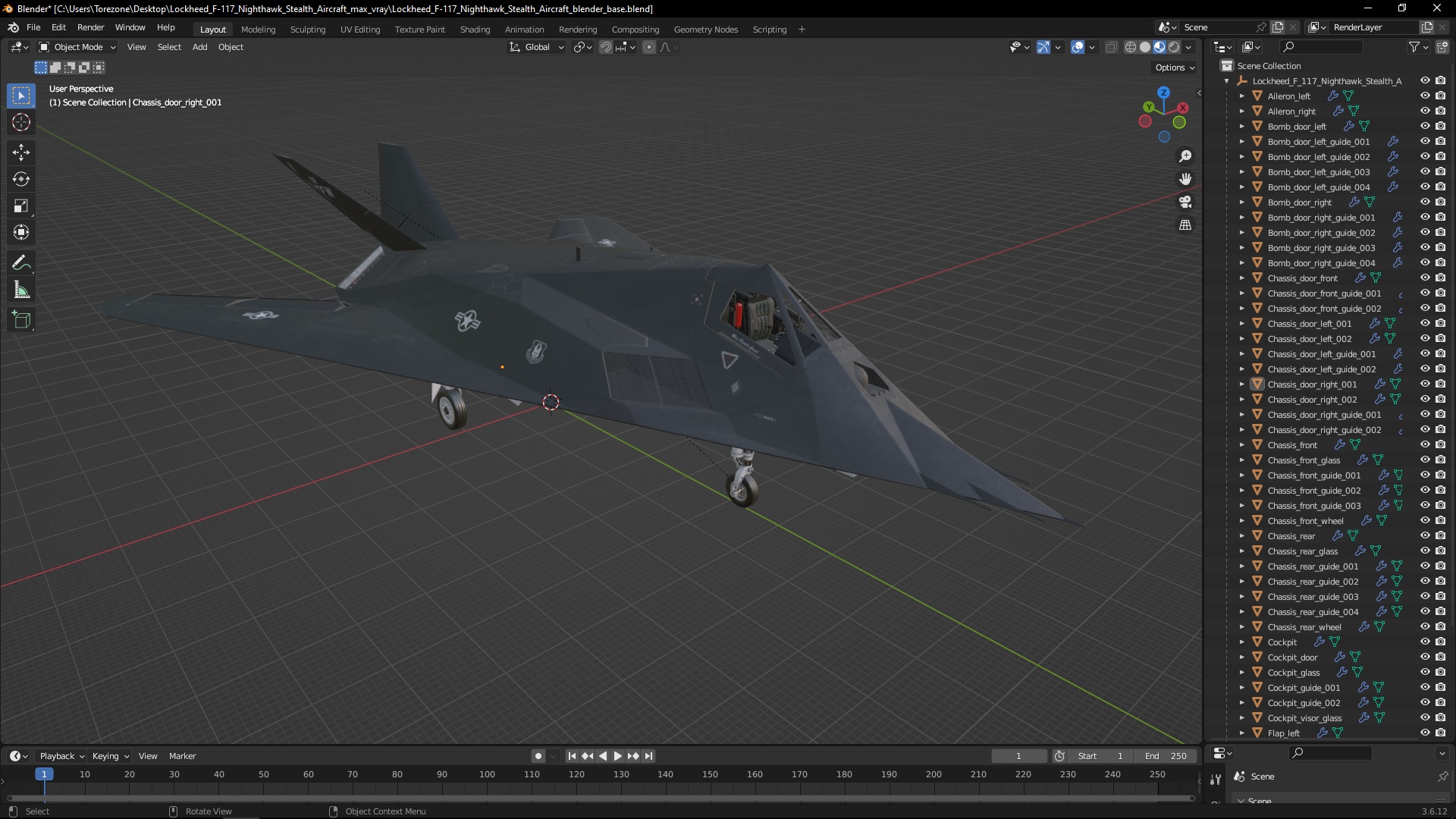Switch to solid viewport shading
This screenshot has height=819, width=1456.
(x=1145, y=47)
